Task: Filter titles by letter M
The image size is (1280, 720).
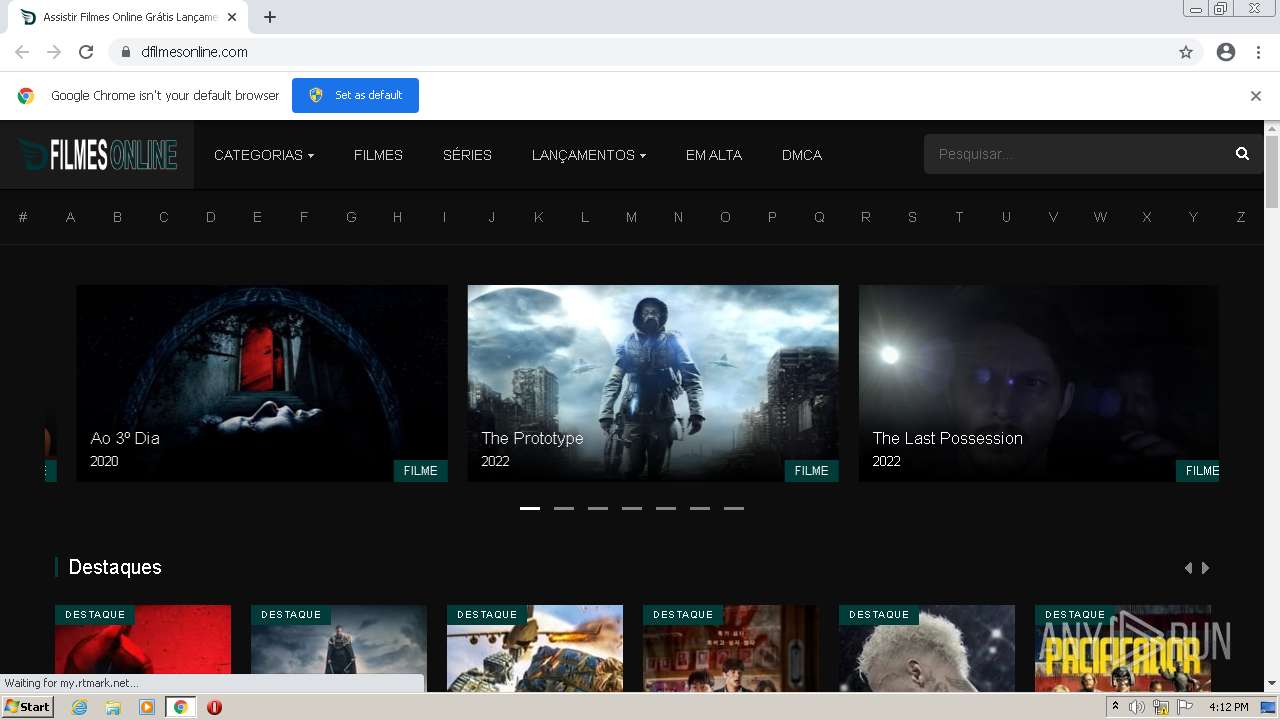Action: point(631,217)
